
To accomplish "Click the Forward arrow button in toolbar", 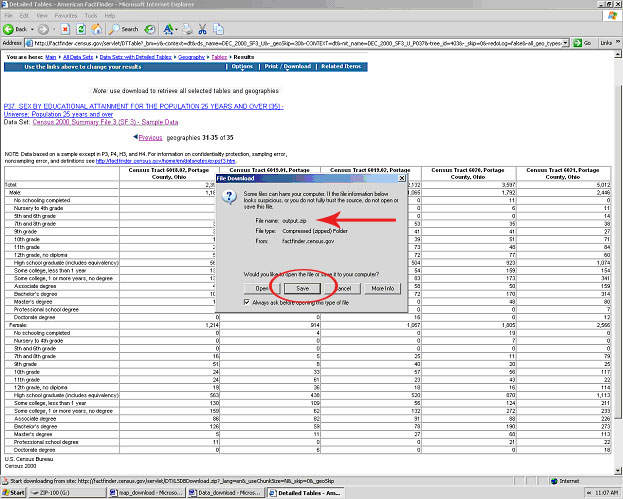I will [43, 29].
